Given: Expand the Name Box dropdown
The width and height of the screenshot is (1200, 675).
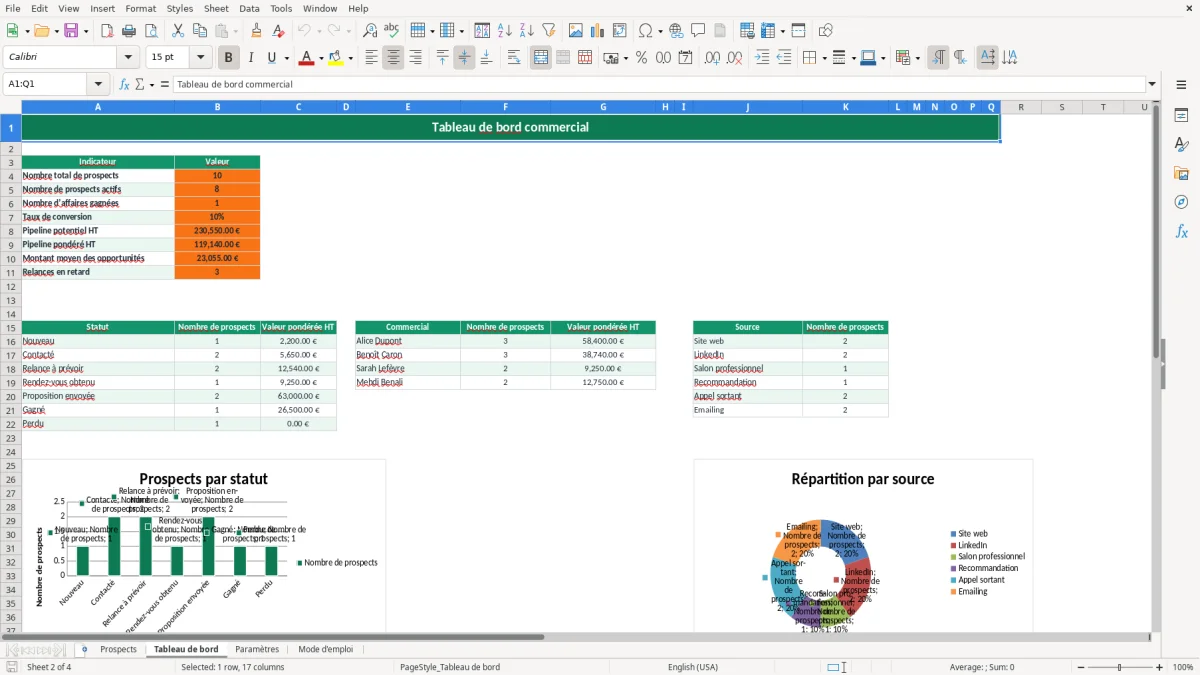Looking at the screenshot, I should pos(98,84).
